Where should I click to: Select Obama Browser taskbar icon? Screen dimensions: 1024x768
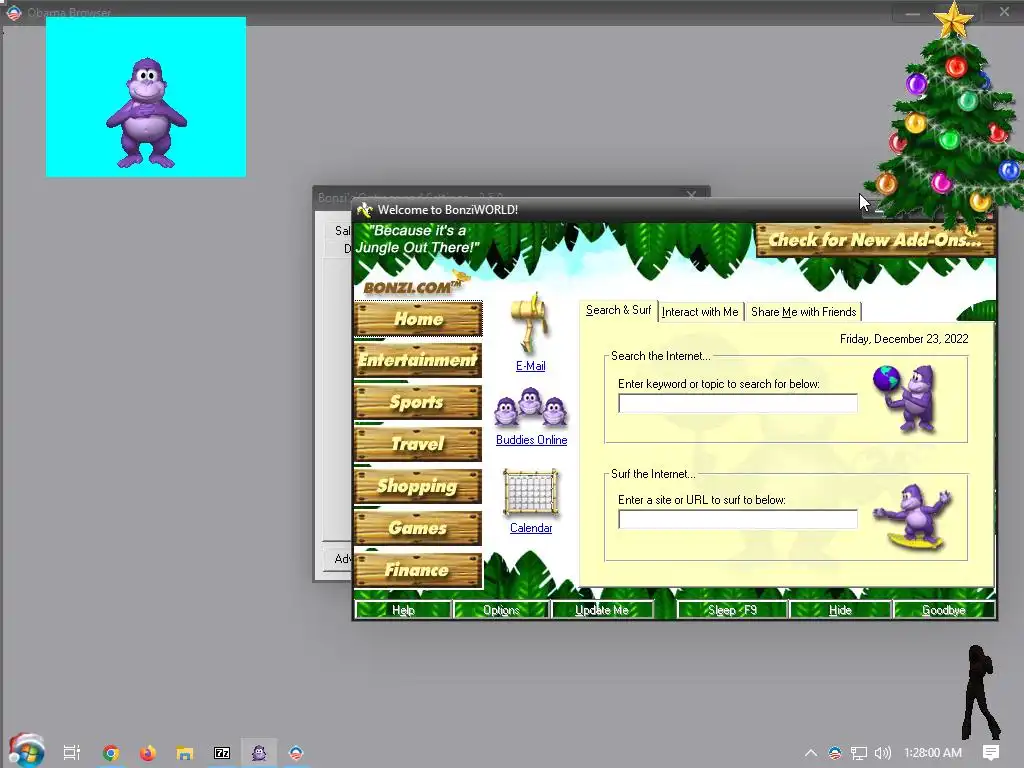click(x=296, y=753)
